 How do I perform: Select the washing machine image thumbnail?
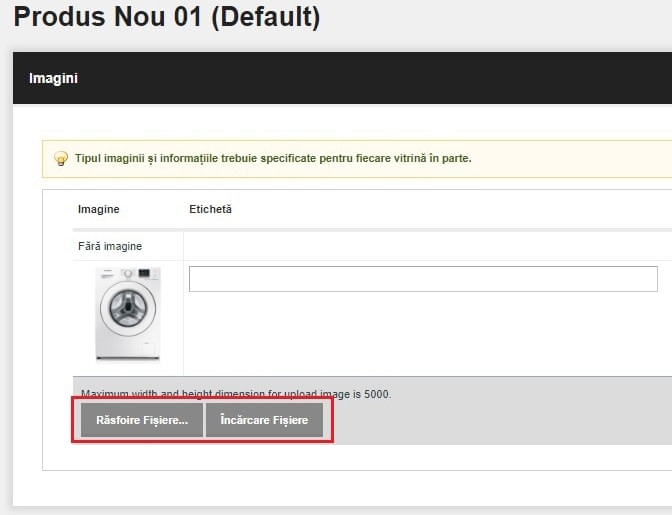[x=128, y=314]
